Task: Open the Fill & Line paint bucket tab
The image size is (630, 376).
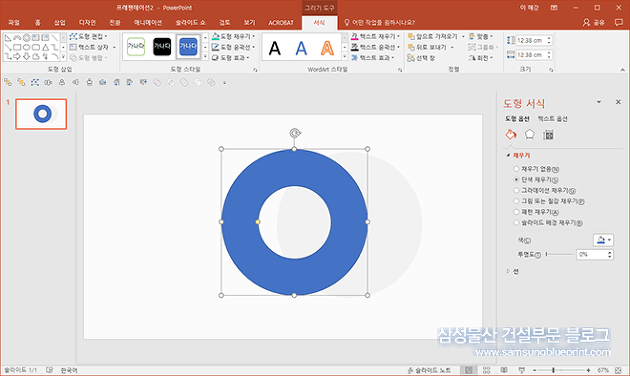Action: click(511, 135)
